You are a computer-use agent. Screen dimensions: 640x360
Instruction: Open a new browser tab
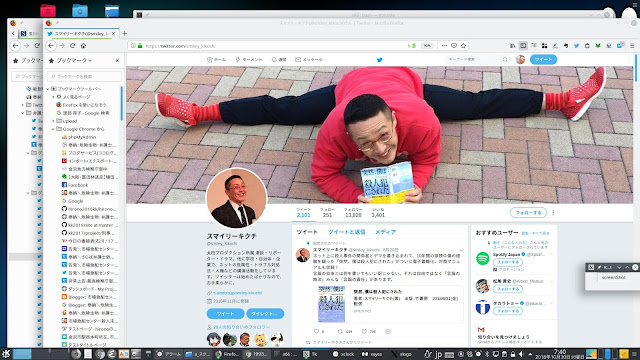click(124, 33)
